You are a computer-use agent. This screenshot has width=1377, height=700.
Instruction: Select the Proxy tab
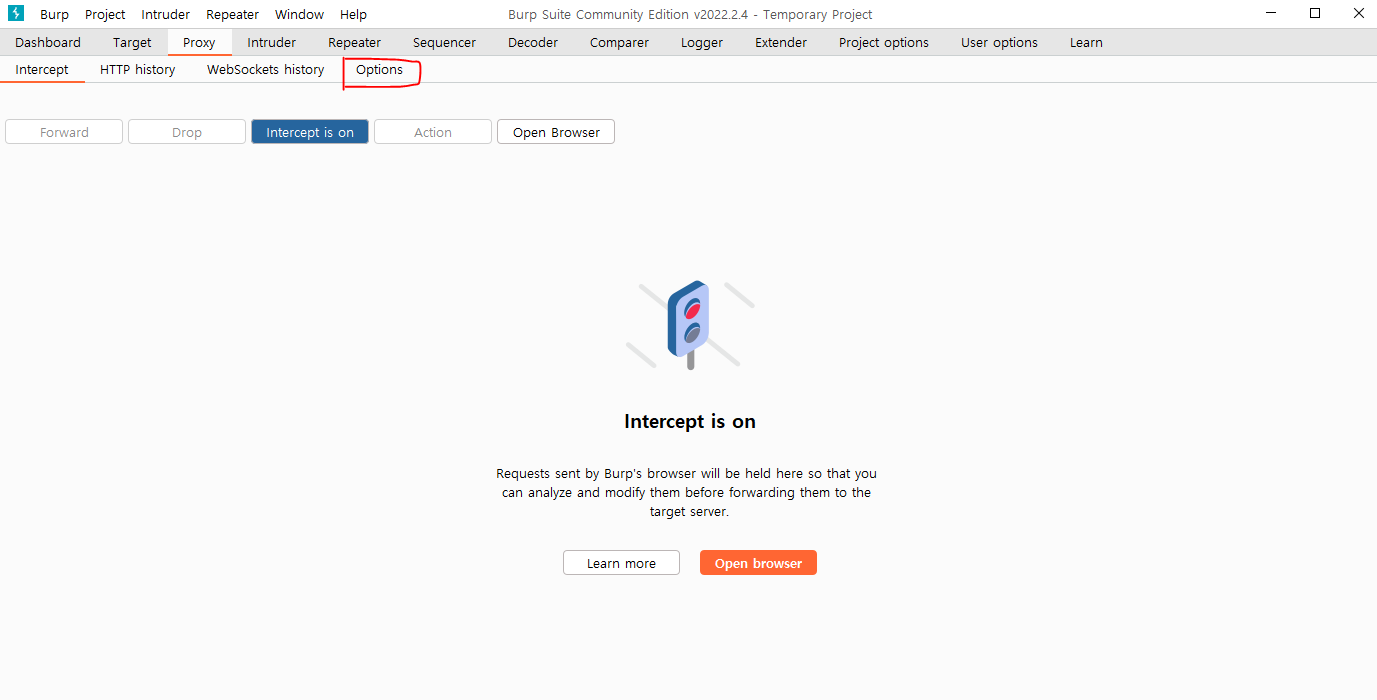click(199, 42)
